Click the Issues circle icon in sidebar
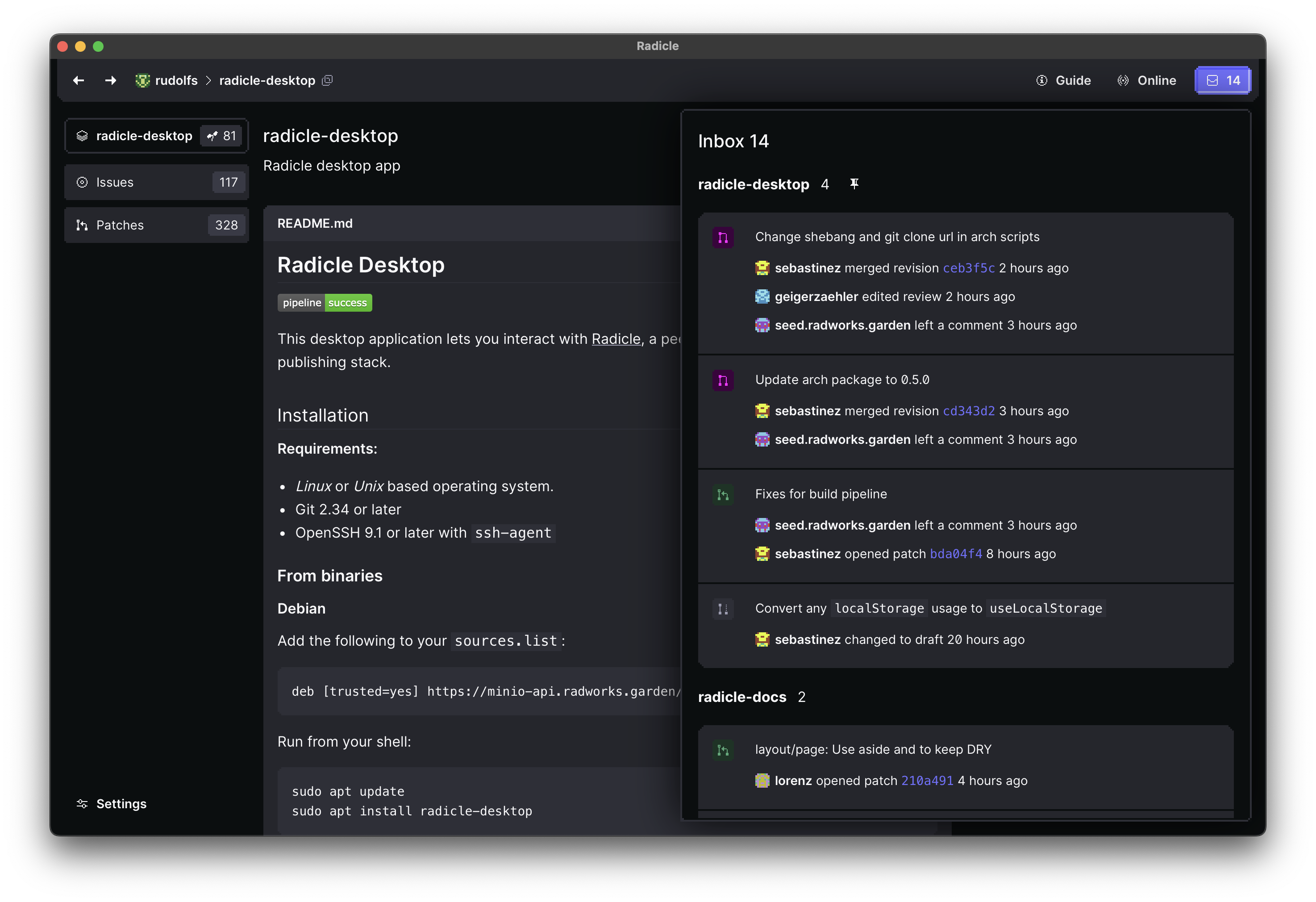Image resolution: width=1316 pixels, height=902 pixels. pos(82,183)
